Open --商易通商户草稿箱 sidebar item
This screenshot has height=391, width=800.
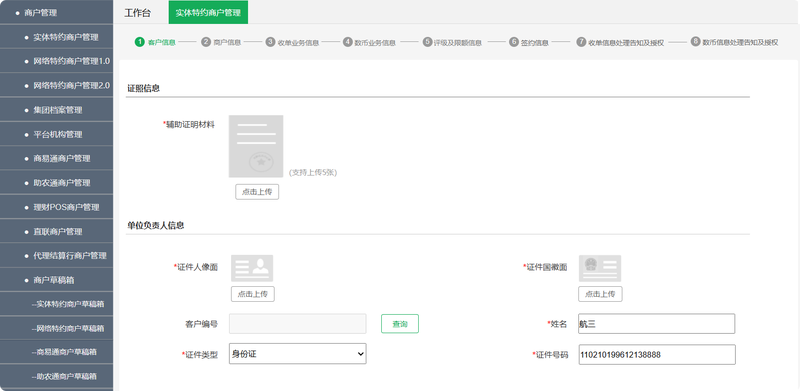[x=57, y=352]
